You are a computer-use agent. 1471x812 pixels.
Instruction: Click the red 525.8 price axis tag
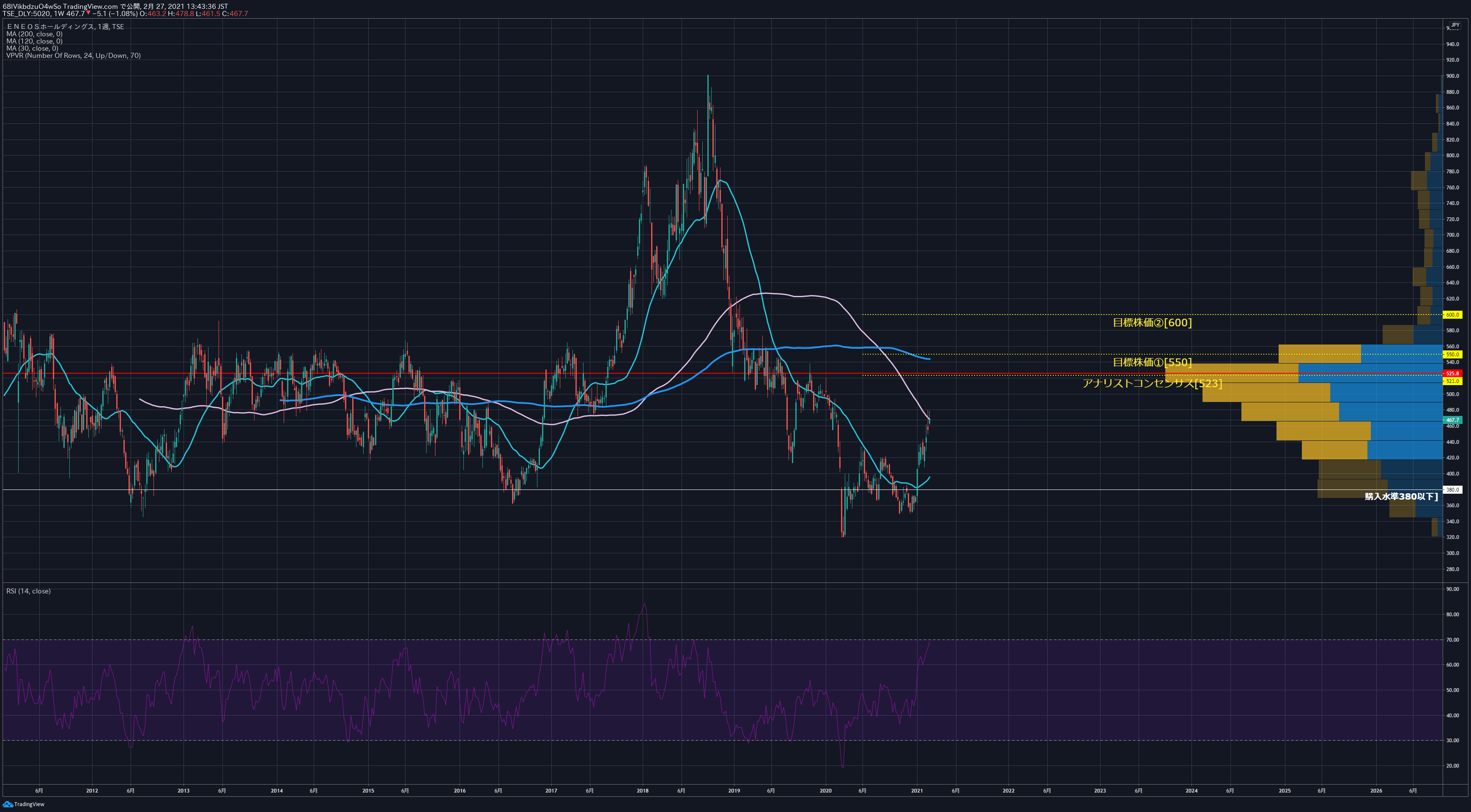pyautogui.click(x=1452, y=373)
